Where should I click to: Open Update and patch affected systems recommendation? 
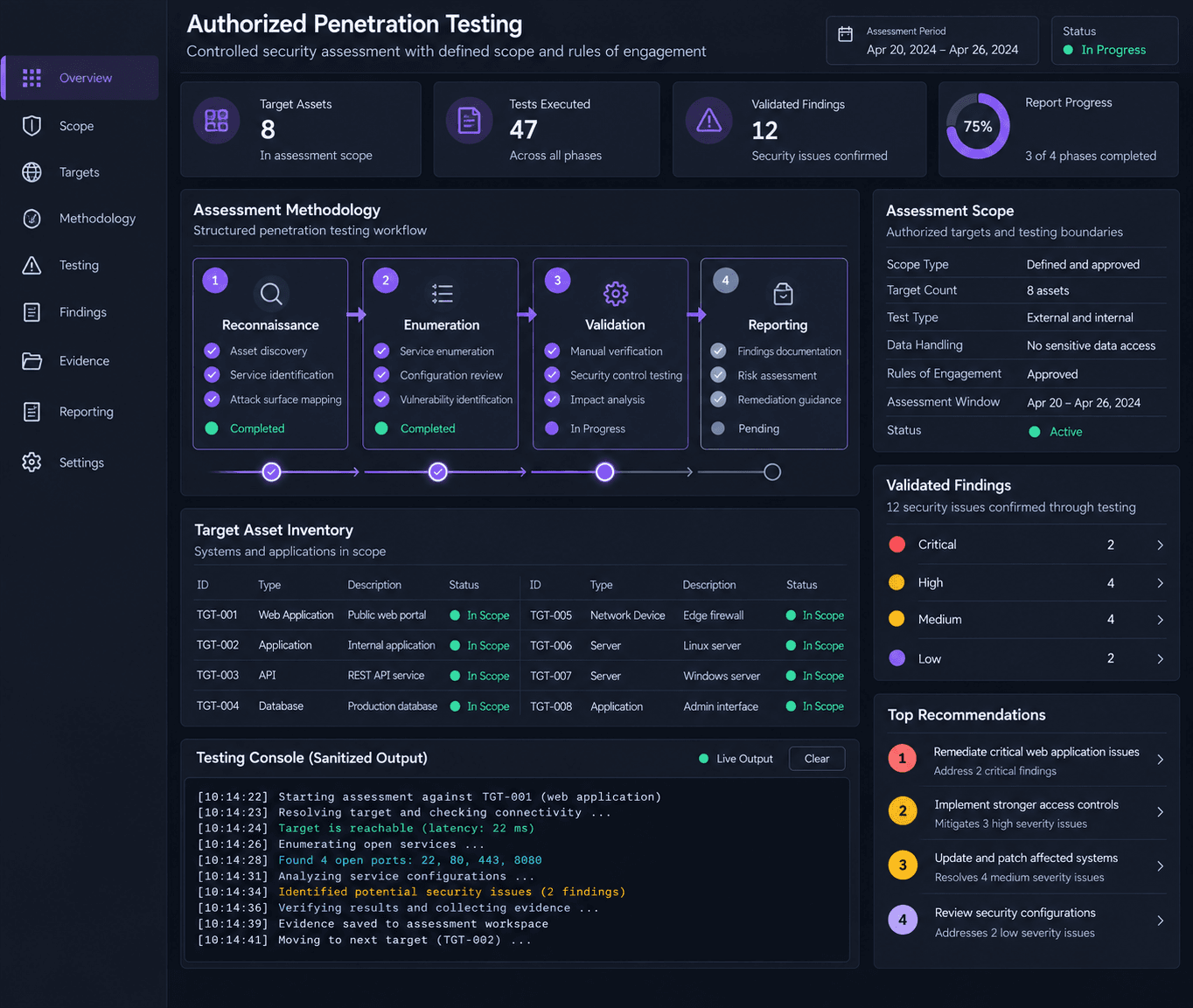(1027, 866)
